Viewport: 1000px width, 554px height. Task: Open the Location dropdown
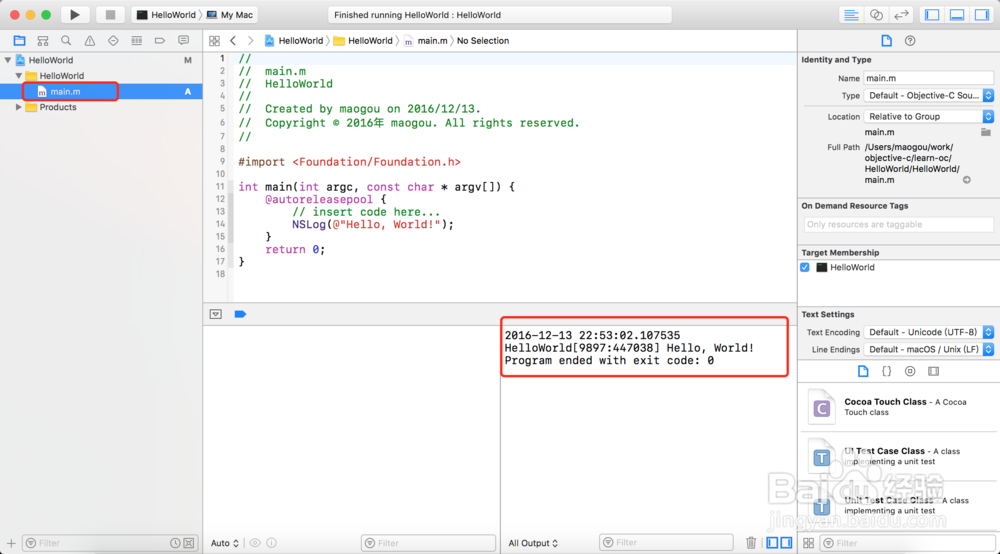pos(929,117)
